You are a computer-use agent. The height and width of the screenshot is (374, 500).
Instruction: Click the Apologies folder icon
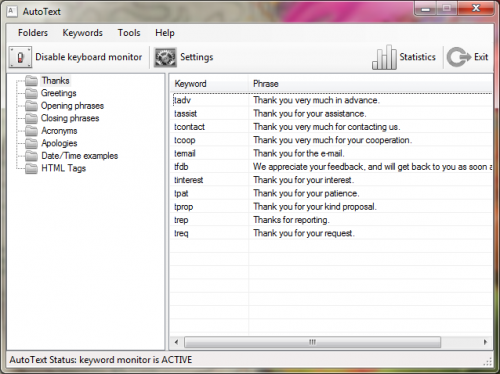[x=32, y=143]
